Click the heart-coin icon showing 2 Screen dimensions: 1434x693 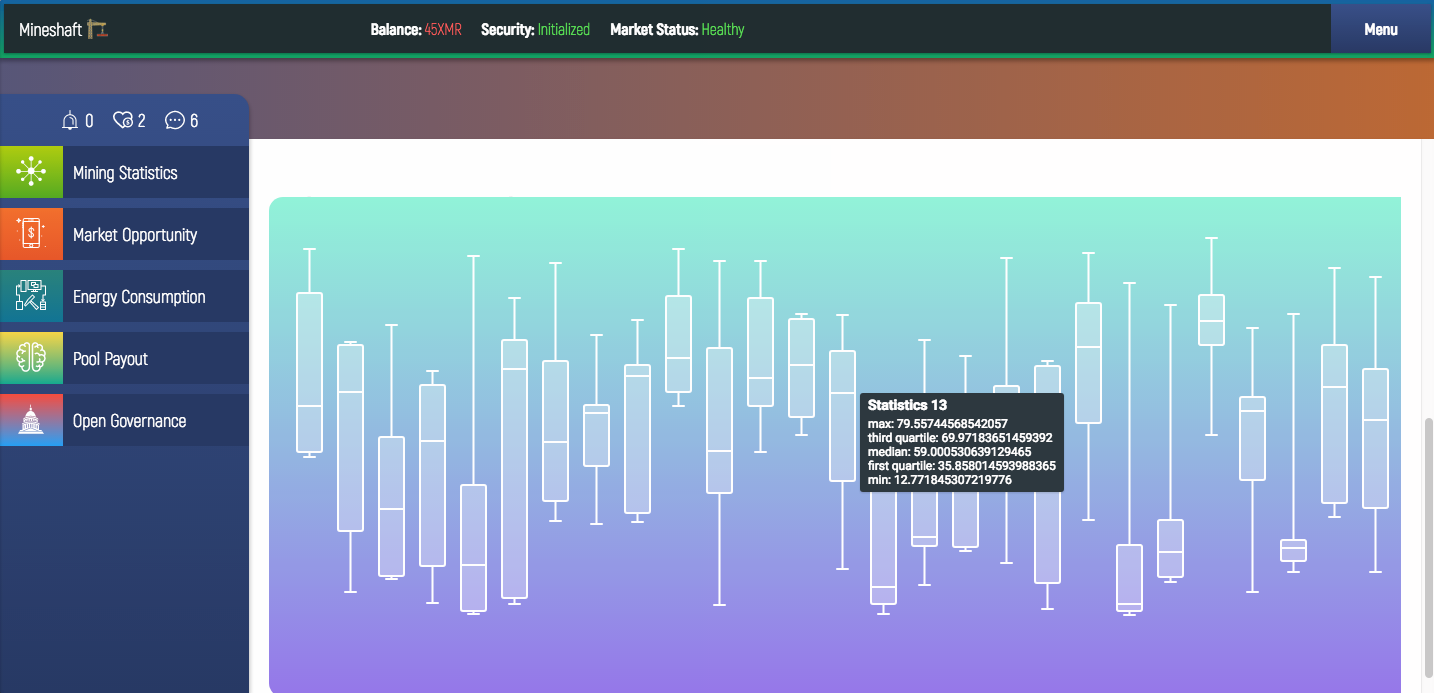coord(123,121)
